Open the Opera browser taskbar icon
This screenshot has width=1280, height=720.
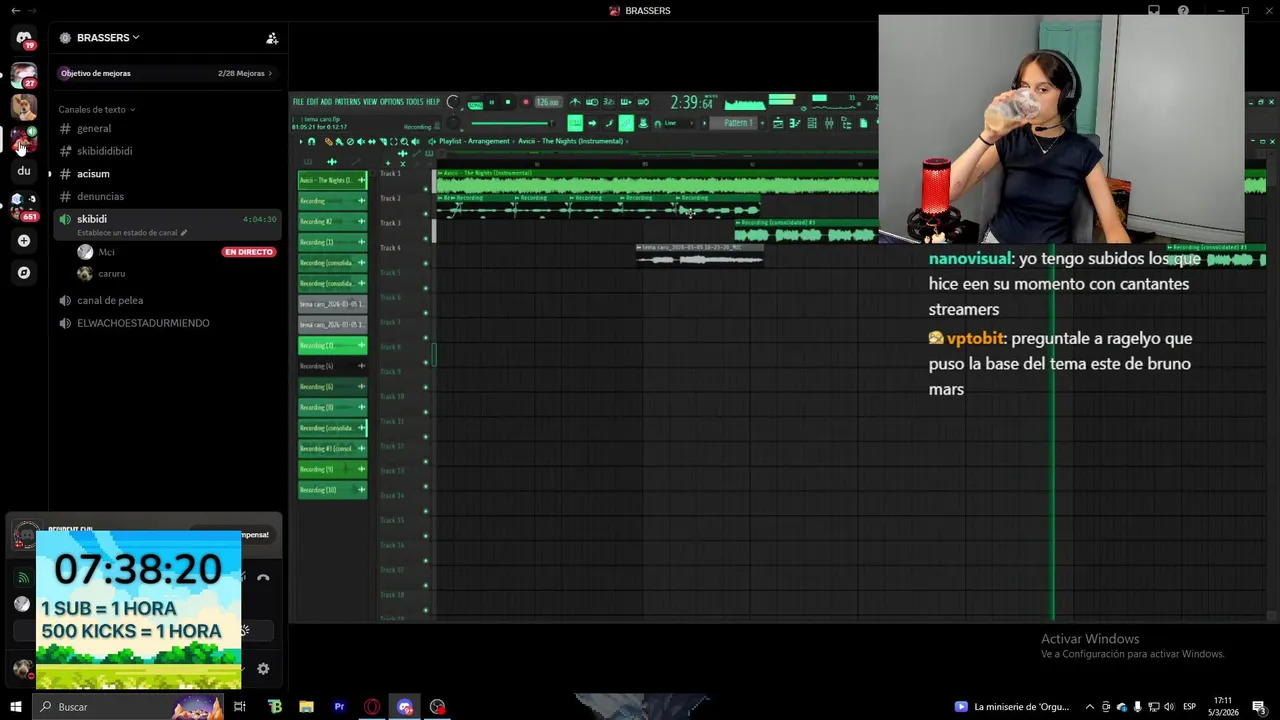point(372,707)
